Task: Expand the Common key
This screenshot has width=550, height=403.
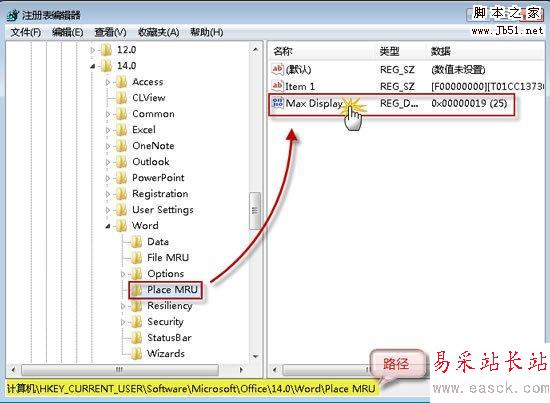Action: point(108,114)
